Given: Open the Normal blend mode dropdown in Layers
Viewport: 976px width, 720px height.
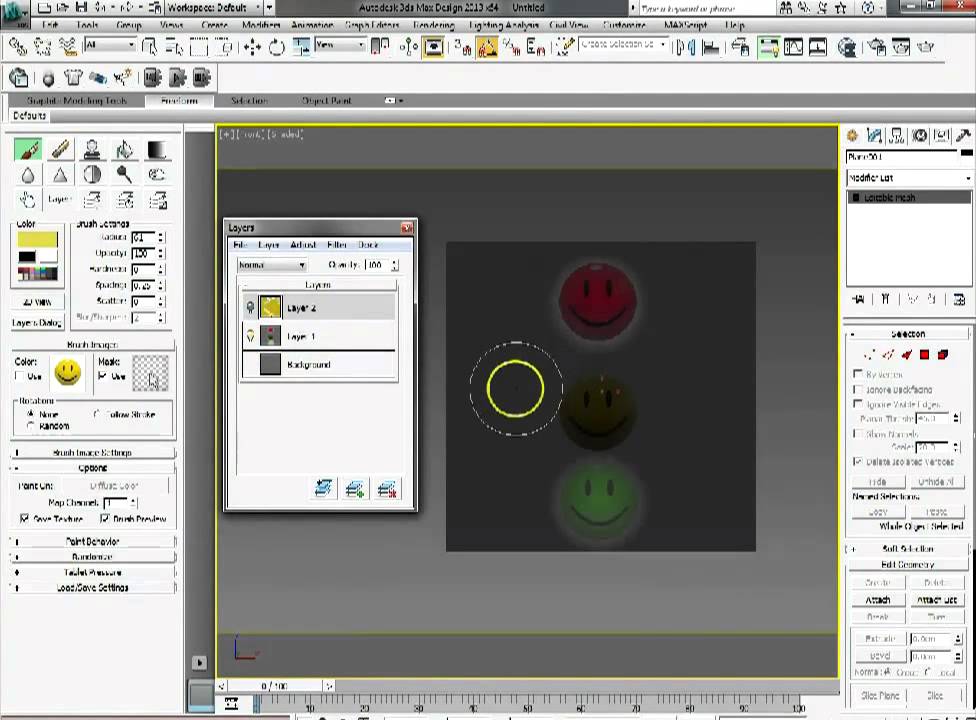Looking at the screenshot, I should point(272,265).
